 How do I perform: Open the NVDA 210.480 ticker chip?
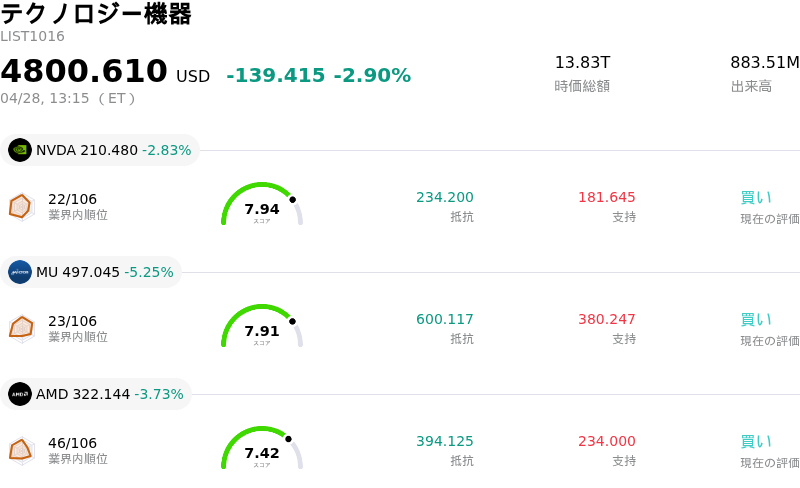tap(100, 150)
